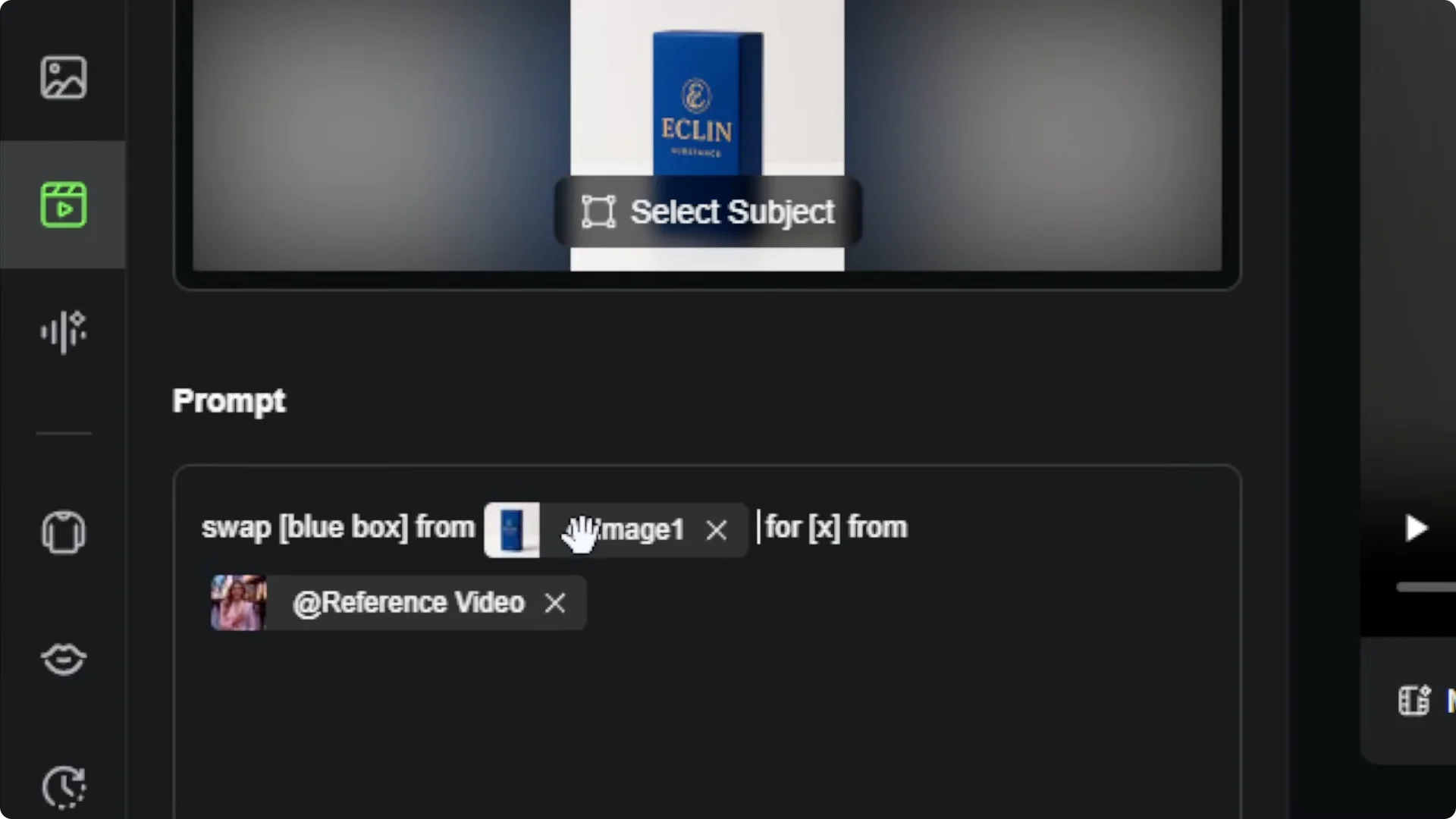Click the video progress slider
The width and height of the screenshot is (1456, 819).
[x=1426, y=587]
